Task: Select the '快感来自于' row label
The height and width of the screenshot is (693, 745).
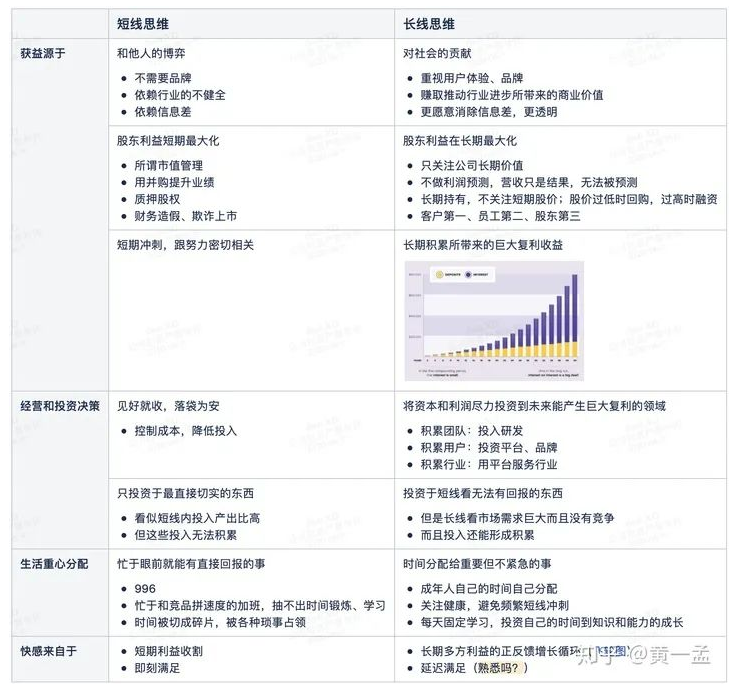Action: coord(48,651)
